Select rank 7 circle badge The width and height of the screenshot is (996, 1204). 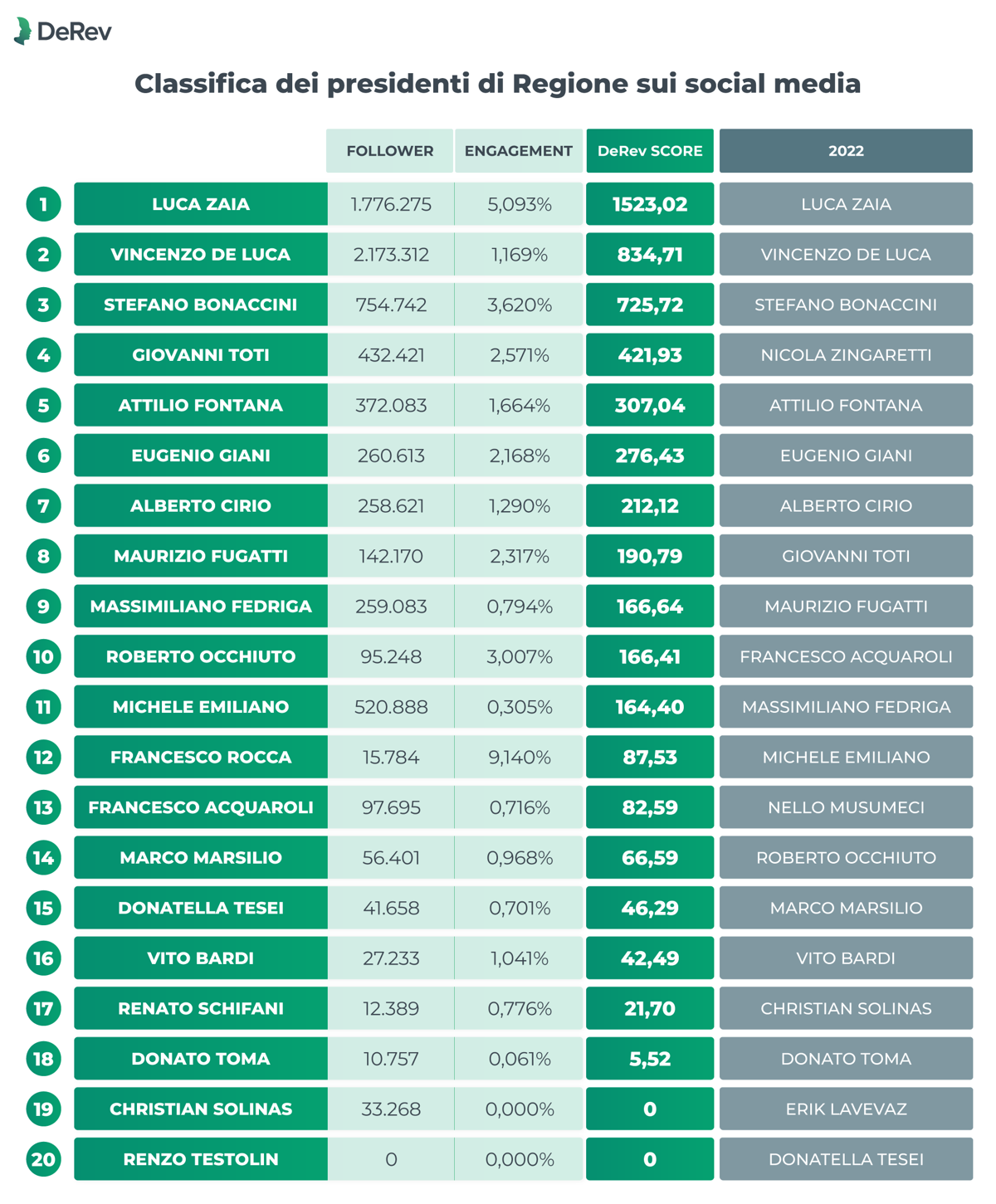(x=43, y=505)
